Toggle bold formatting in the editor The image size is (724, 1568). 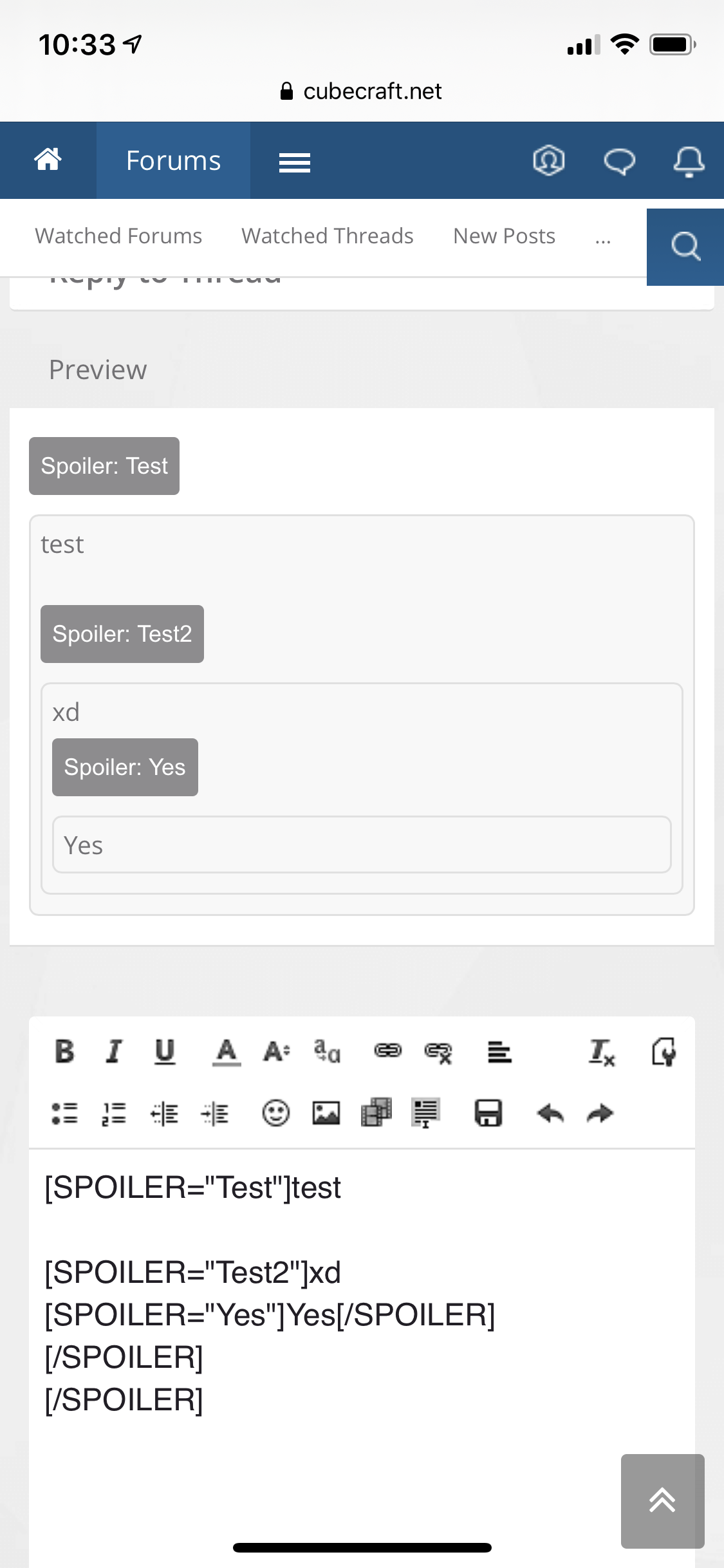click(64, 1052)
